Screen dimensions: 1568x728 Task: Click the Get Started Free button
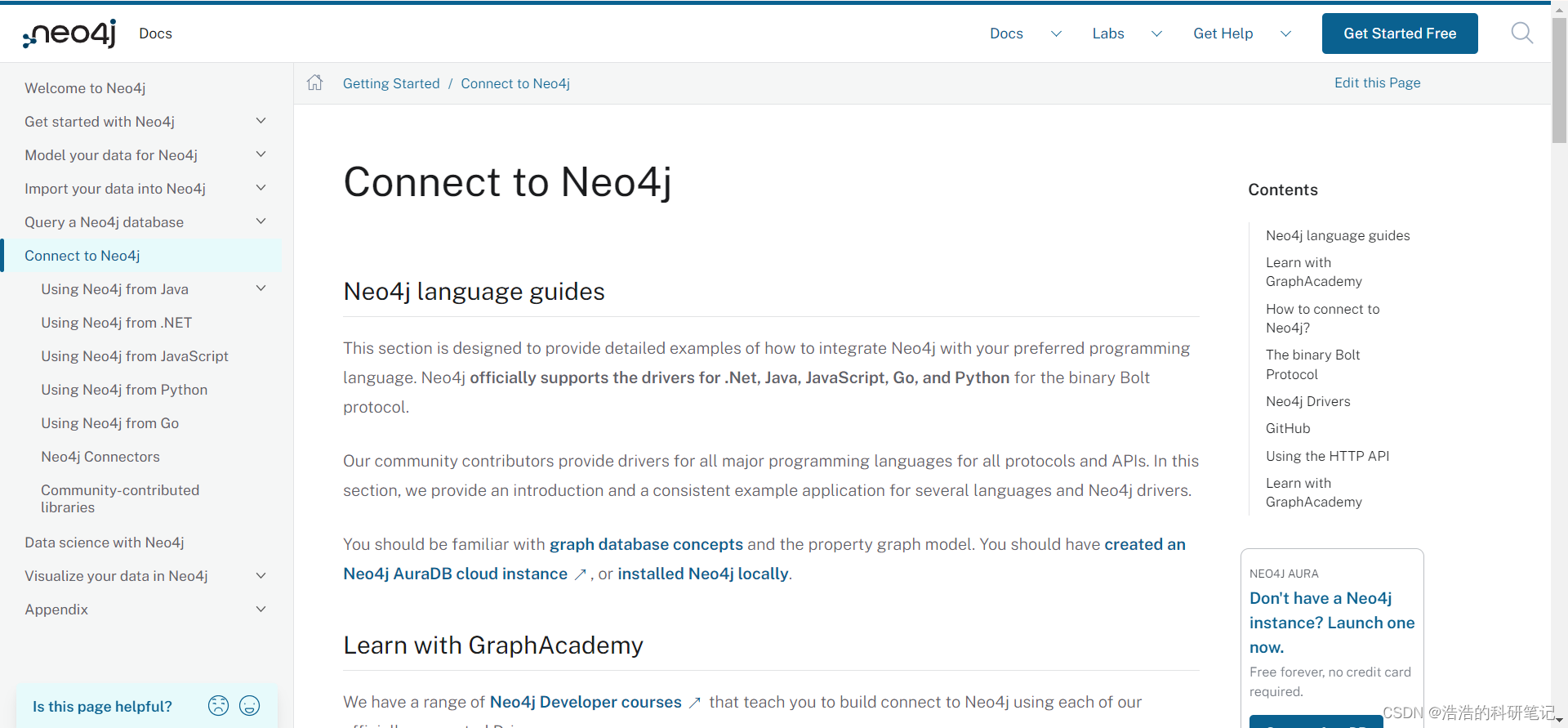coord(1400,33)
